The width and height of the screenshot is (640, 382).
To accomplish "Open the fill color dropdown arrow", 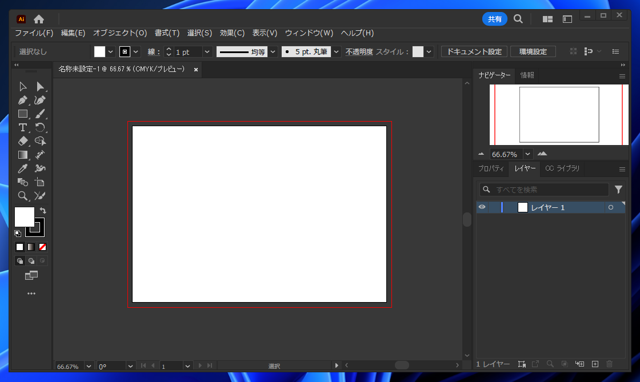I will tap(110, 52).
